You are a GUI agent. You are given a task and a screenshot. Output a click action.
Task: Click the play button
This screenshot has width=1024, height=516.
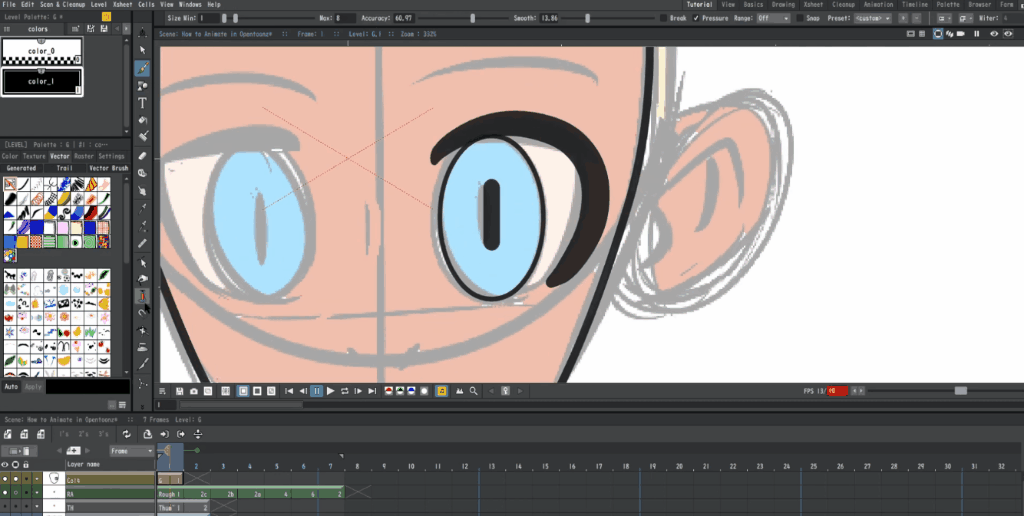(x=330, y=391)
